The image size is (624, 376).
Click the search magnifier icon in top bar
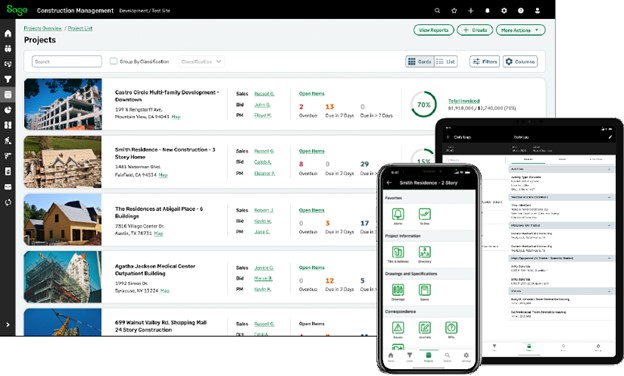437,11
